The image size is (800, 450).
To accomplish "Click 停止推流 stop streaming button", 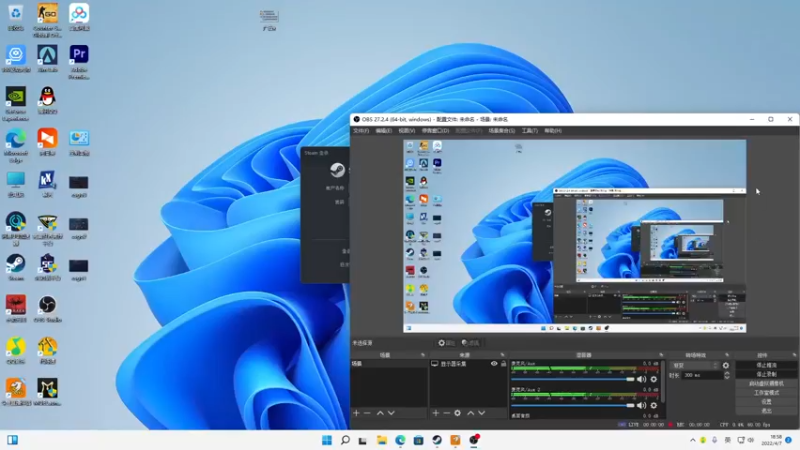I will pos(766,365).
